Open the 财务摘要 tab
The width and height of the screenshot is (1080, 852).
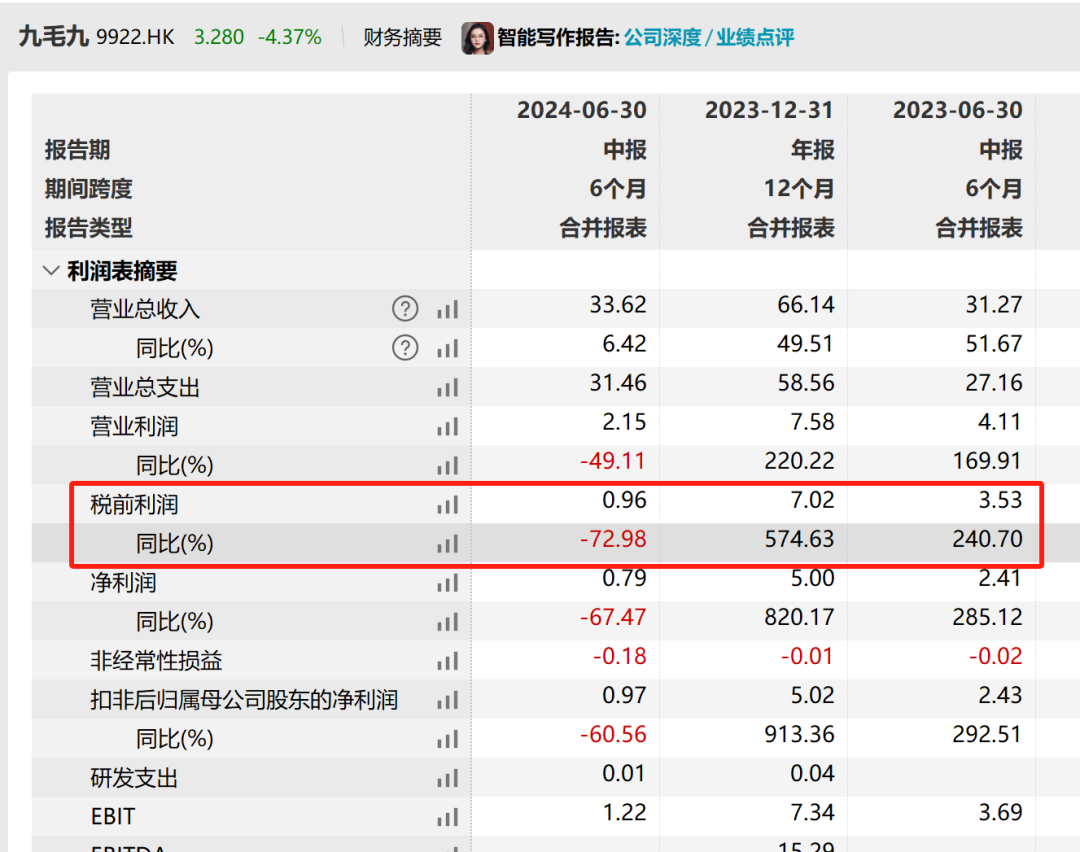coord(402,38)
